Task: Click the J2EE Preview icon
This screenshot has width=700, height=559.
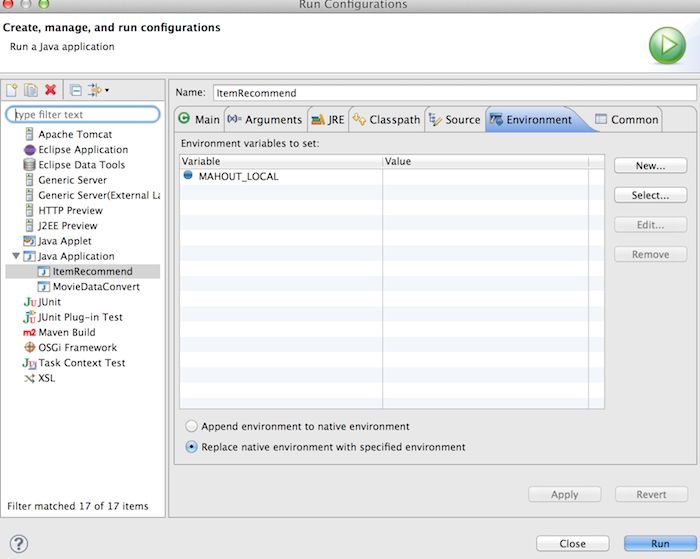Action: tap(29, 225)
